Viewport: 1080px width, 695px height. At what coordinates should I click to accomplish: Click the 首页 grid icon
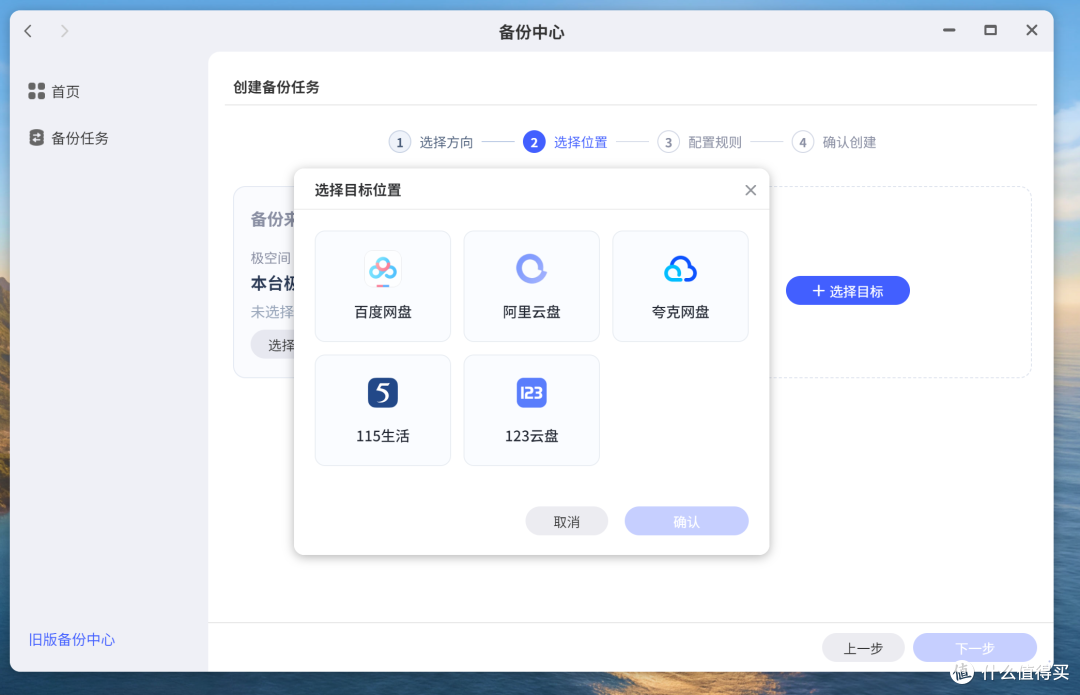[37, 91]
